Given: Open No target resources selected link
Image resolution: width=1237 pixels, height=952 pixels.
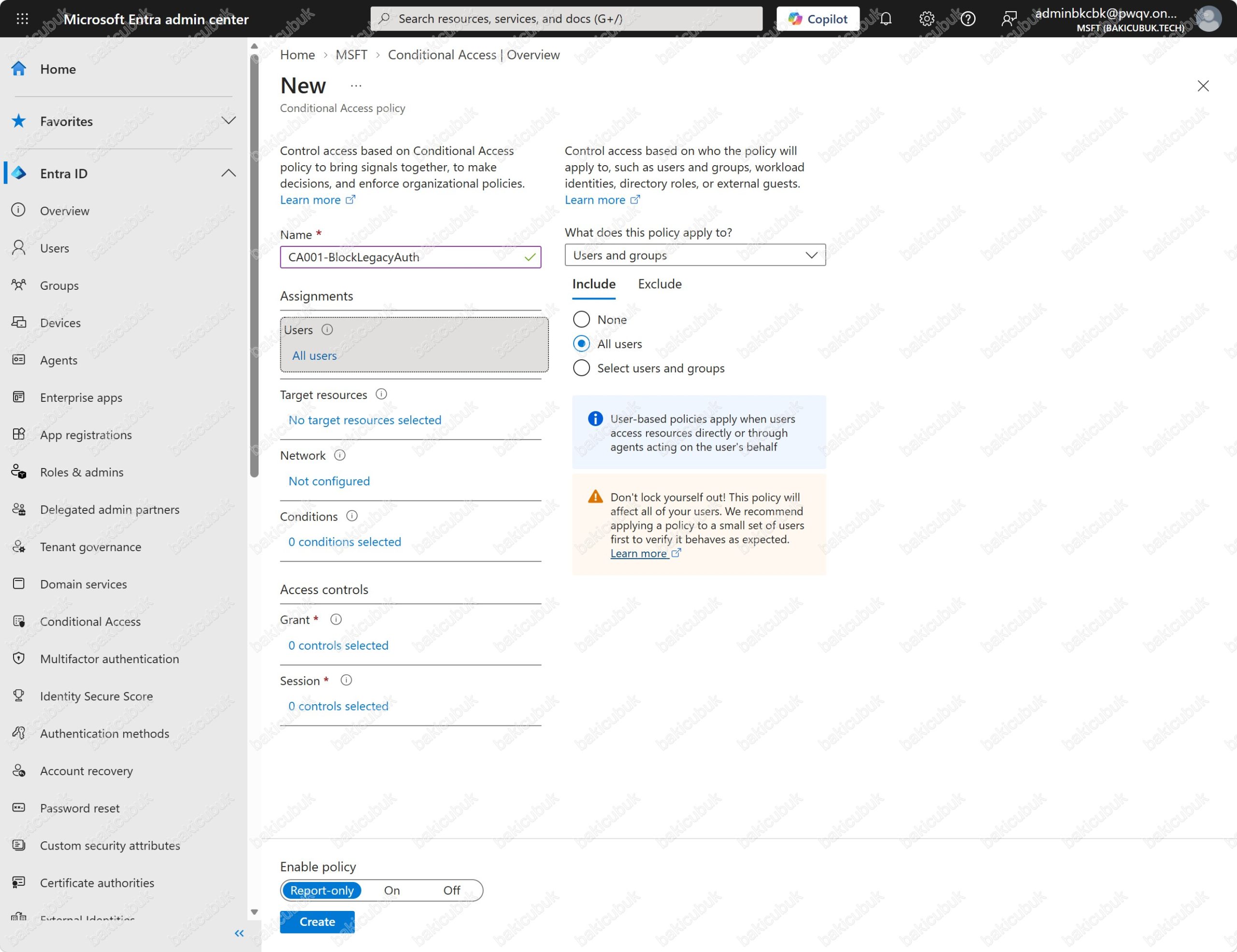Looking at the screenshot, I should pyautogui.click(x=365, y=420).
